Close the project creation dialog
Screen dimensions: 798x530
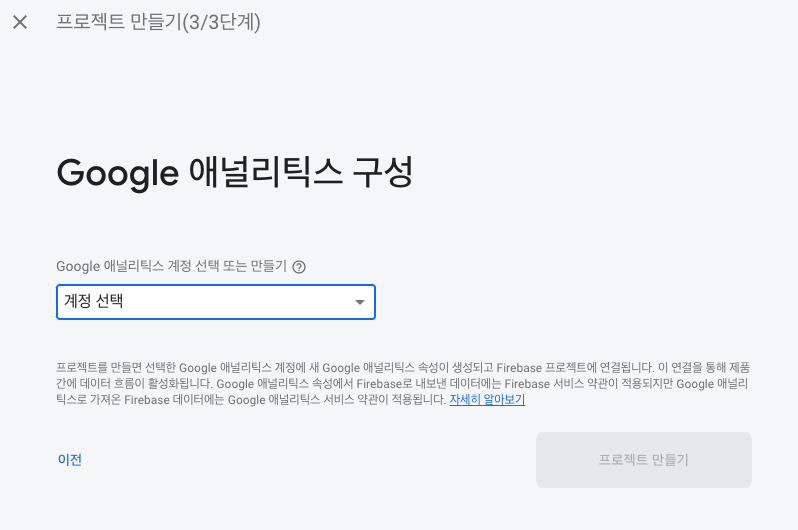point(20,22)
